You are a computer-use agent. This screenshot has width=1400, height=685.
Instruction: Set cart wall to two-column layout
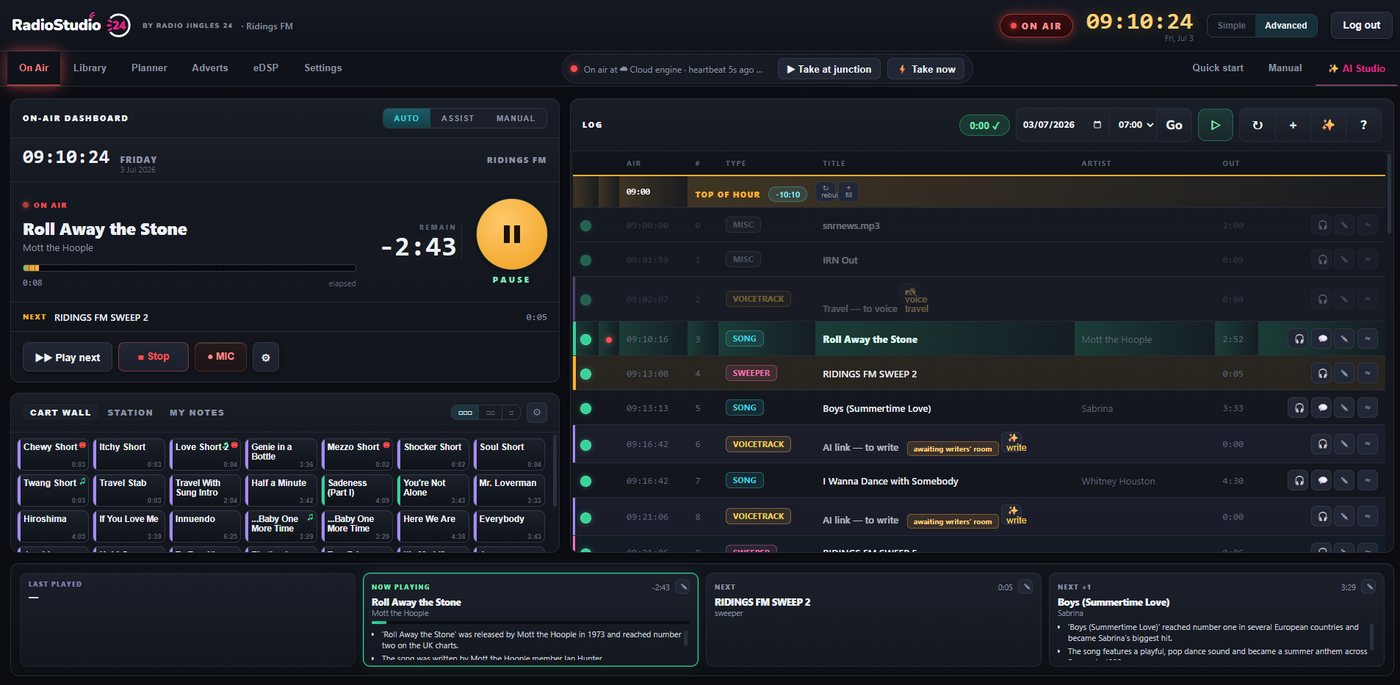489,412
